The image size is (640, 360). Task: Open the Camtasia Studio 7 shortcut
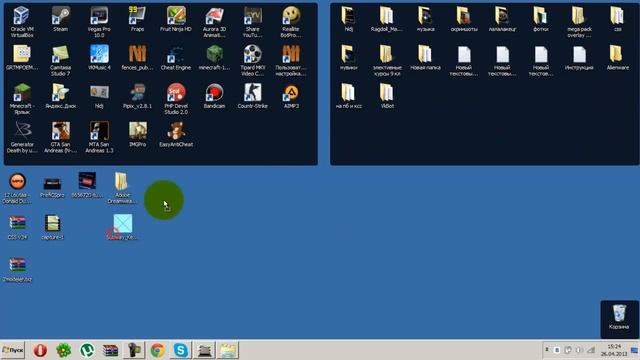(60, 55)
